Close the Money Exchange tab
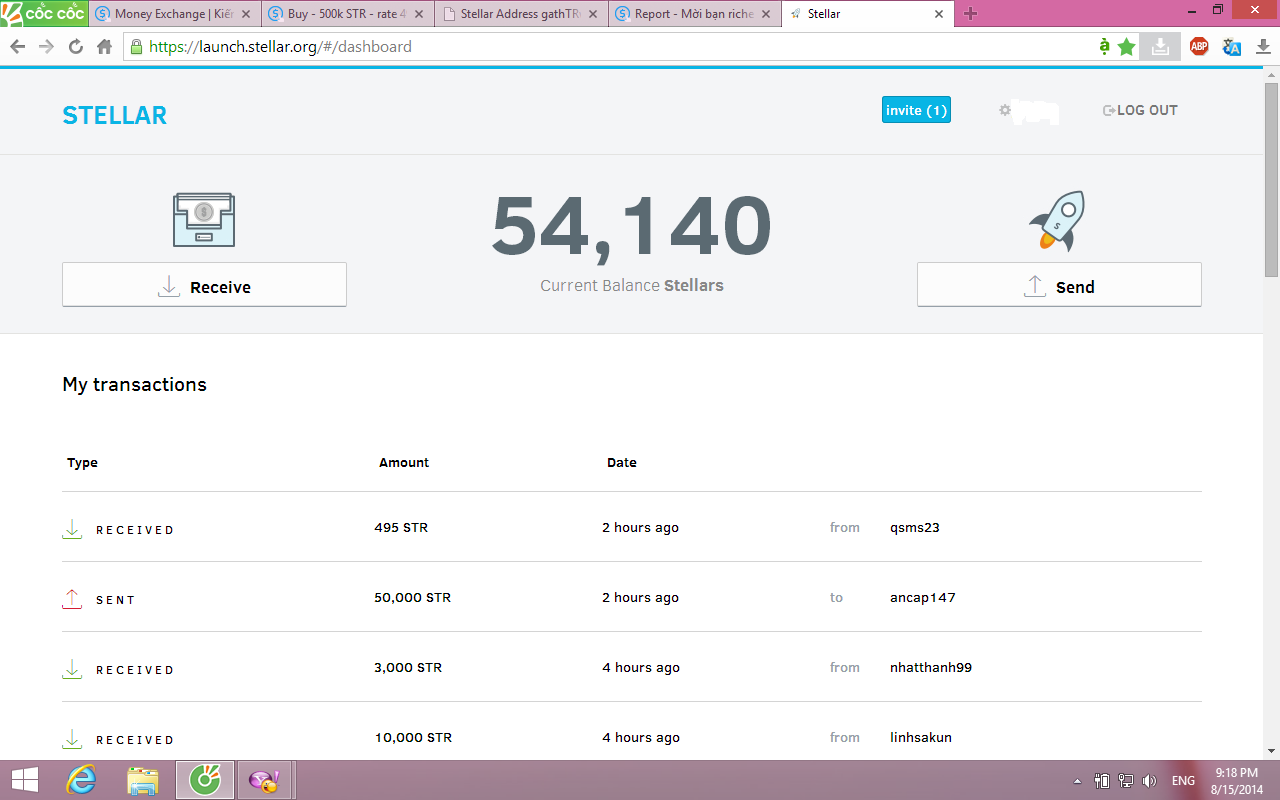 pos(246,14)
